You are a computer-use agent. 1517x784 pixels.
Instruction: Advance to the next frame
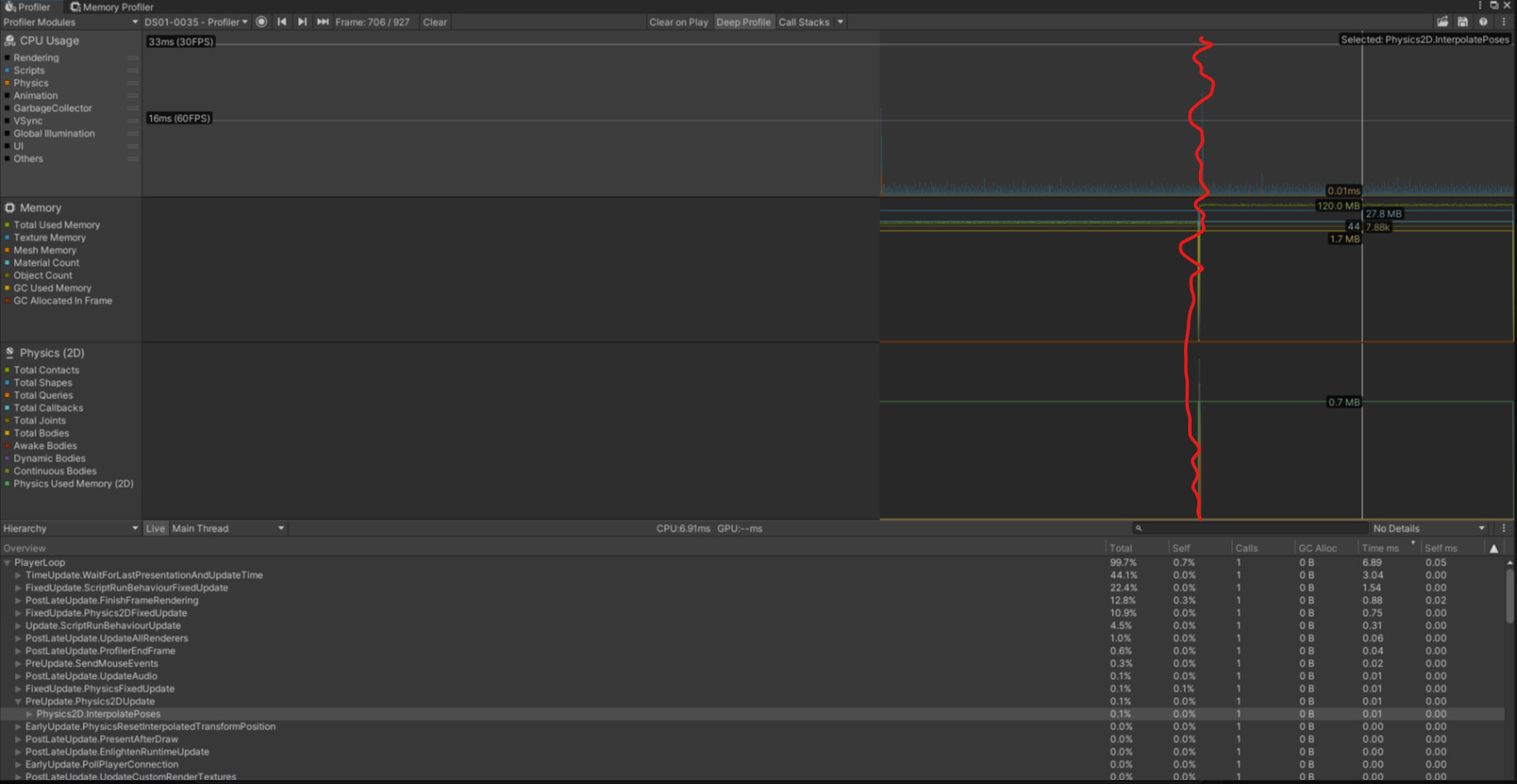point(302,22)
